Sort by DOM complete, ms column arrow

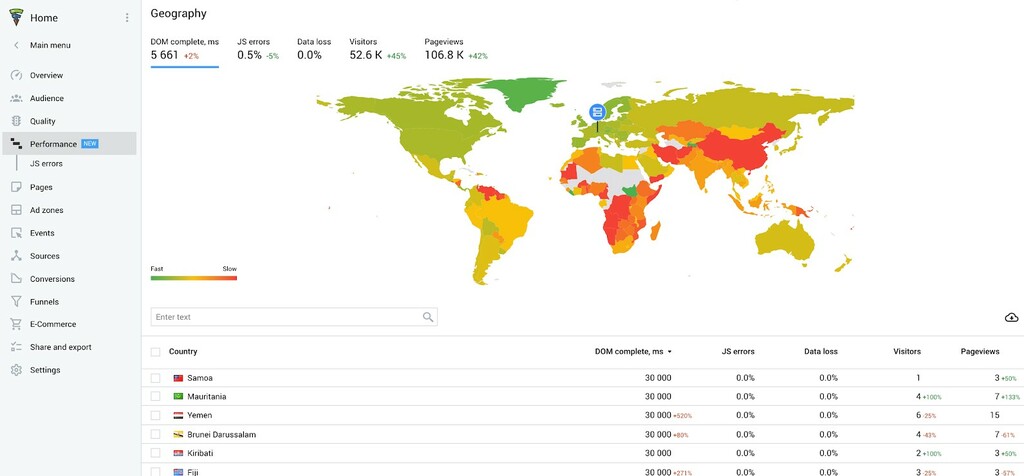point(670,352)
